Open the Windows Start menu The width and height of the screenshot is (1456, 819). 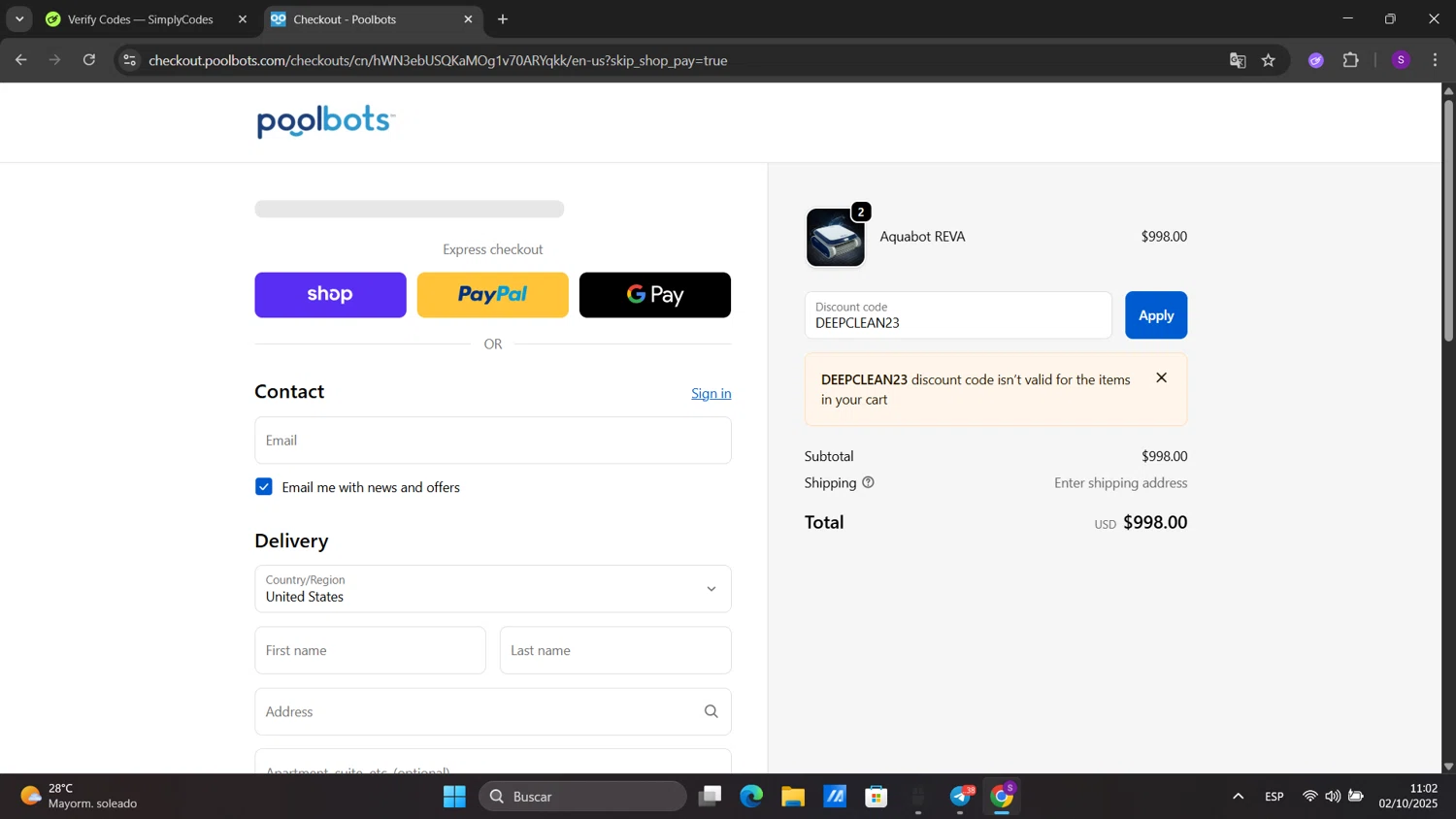click(454, 797)
